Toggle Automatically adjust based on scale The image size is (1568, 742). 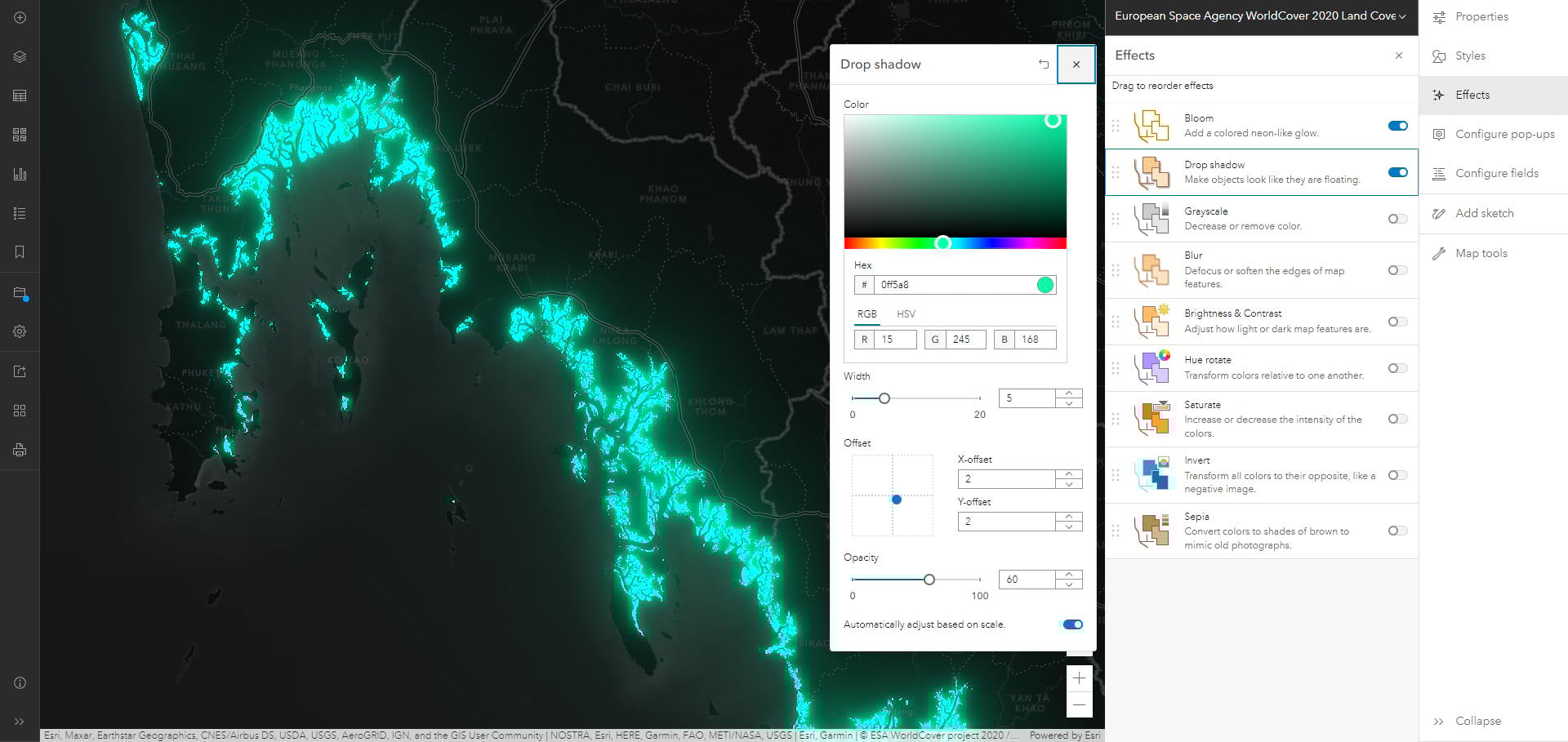click(x=1073, y=624)
